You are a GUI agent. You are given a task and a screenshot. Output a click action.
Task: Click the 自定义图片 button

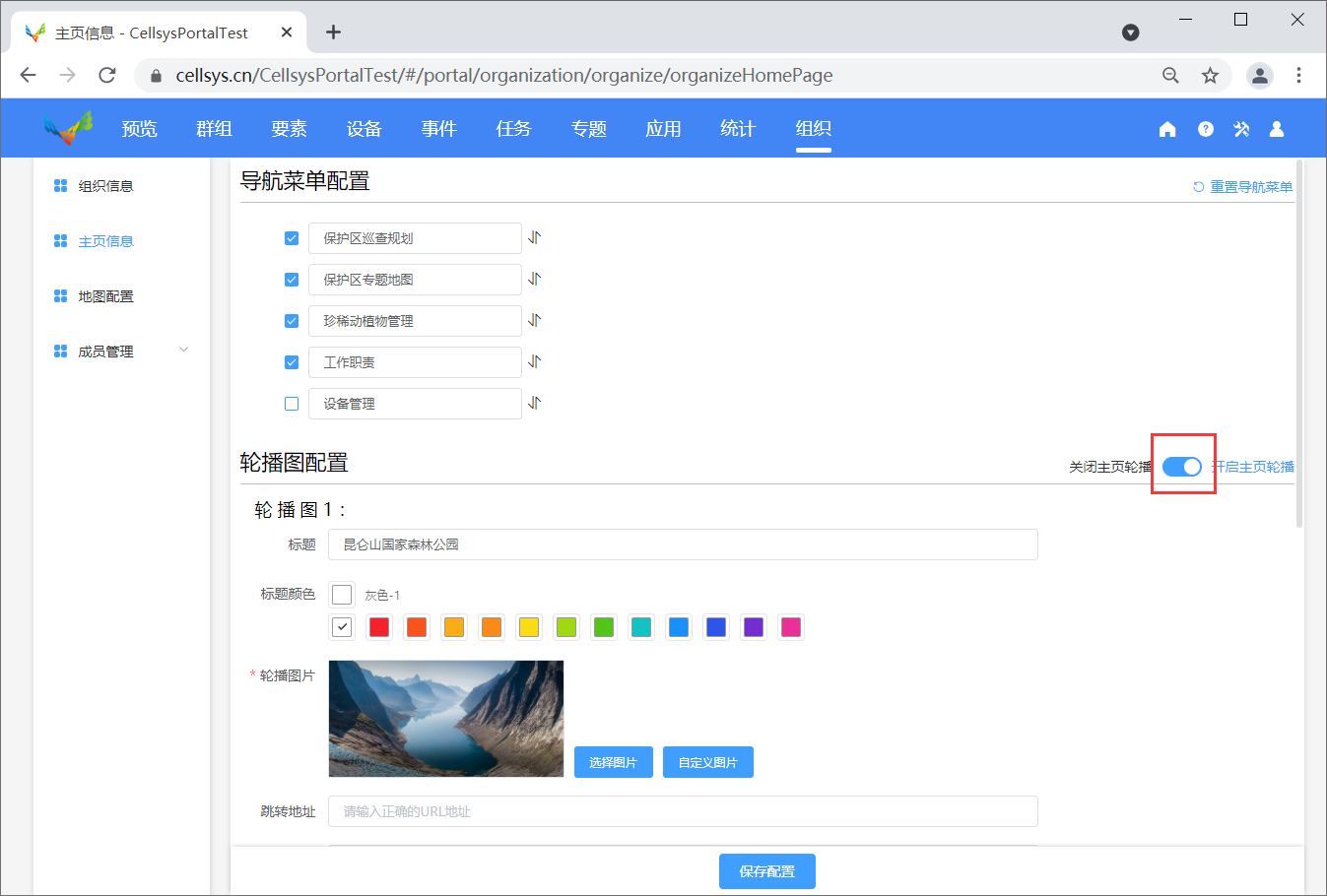(708, 762)
